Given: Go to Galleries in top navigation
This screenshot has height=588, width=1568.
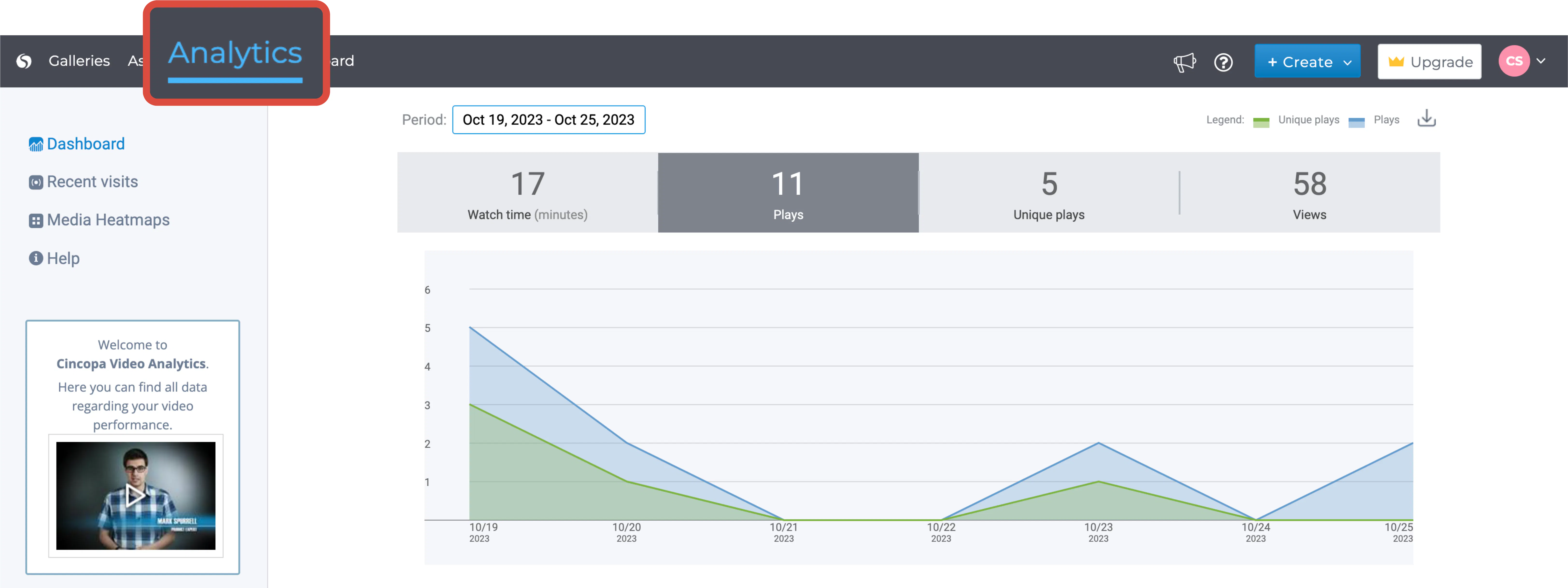Looking at the screenshot, I should click(79, 61).
